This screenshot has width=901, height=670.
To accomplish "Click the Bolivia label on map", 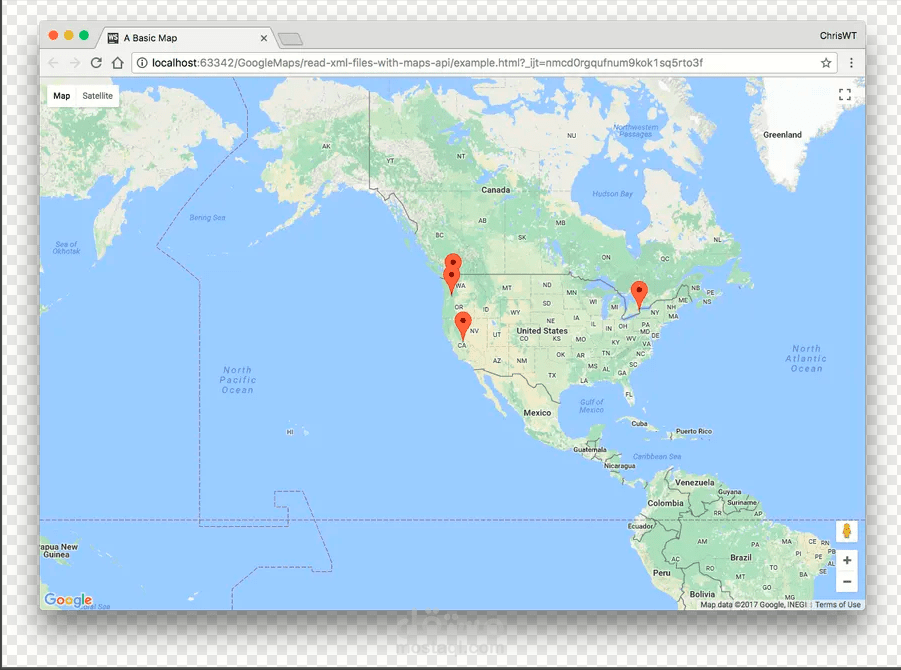I will [702, 594].
